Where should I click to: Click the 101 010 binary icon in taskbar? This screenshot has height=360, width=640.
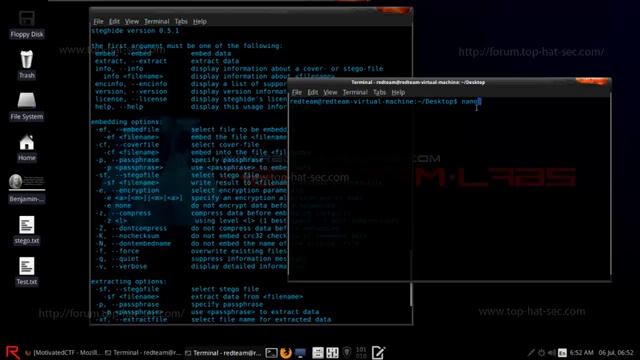point(361,353)
